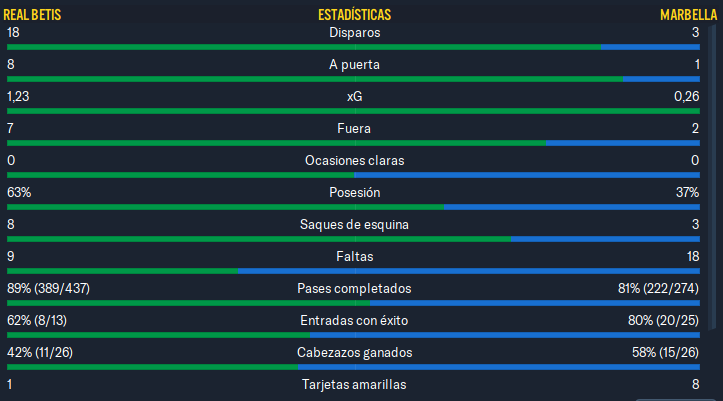Click Real Betis 89% (389/437) value
Screen dimensions: 723x401
(x=48, y=289)
